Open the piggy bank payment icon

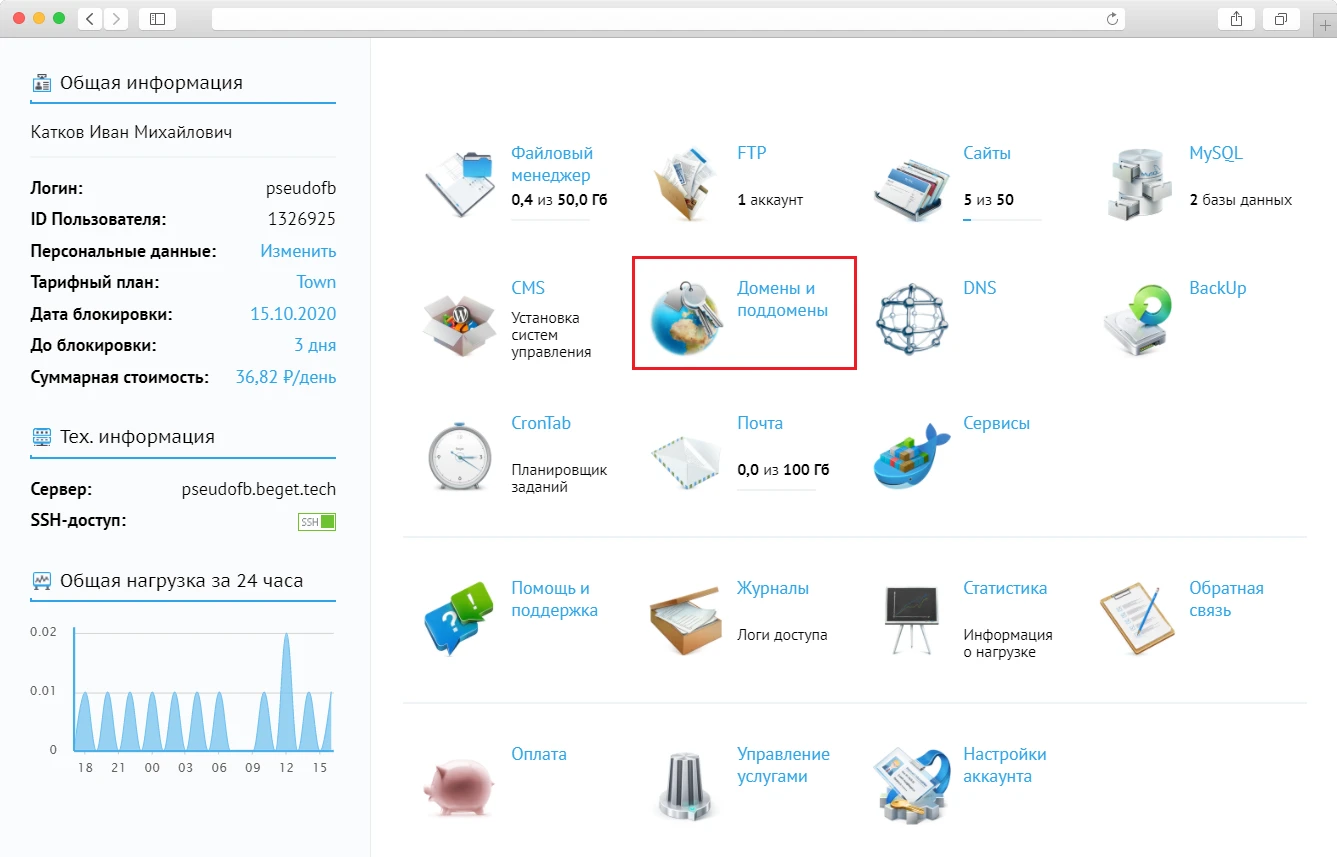(x=459, y=787)
